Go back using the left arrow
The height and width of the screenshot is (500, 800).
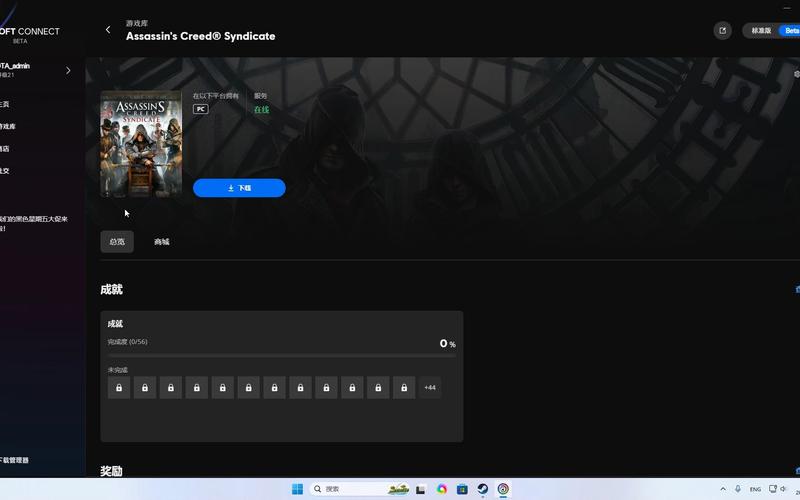coord(108,30)
